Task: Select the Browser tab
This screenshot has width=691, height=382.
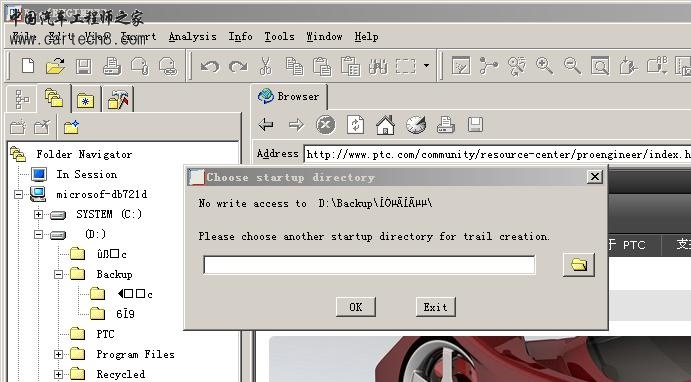Action: pyautogui.click(x=289, y=96)
